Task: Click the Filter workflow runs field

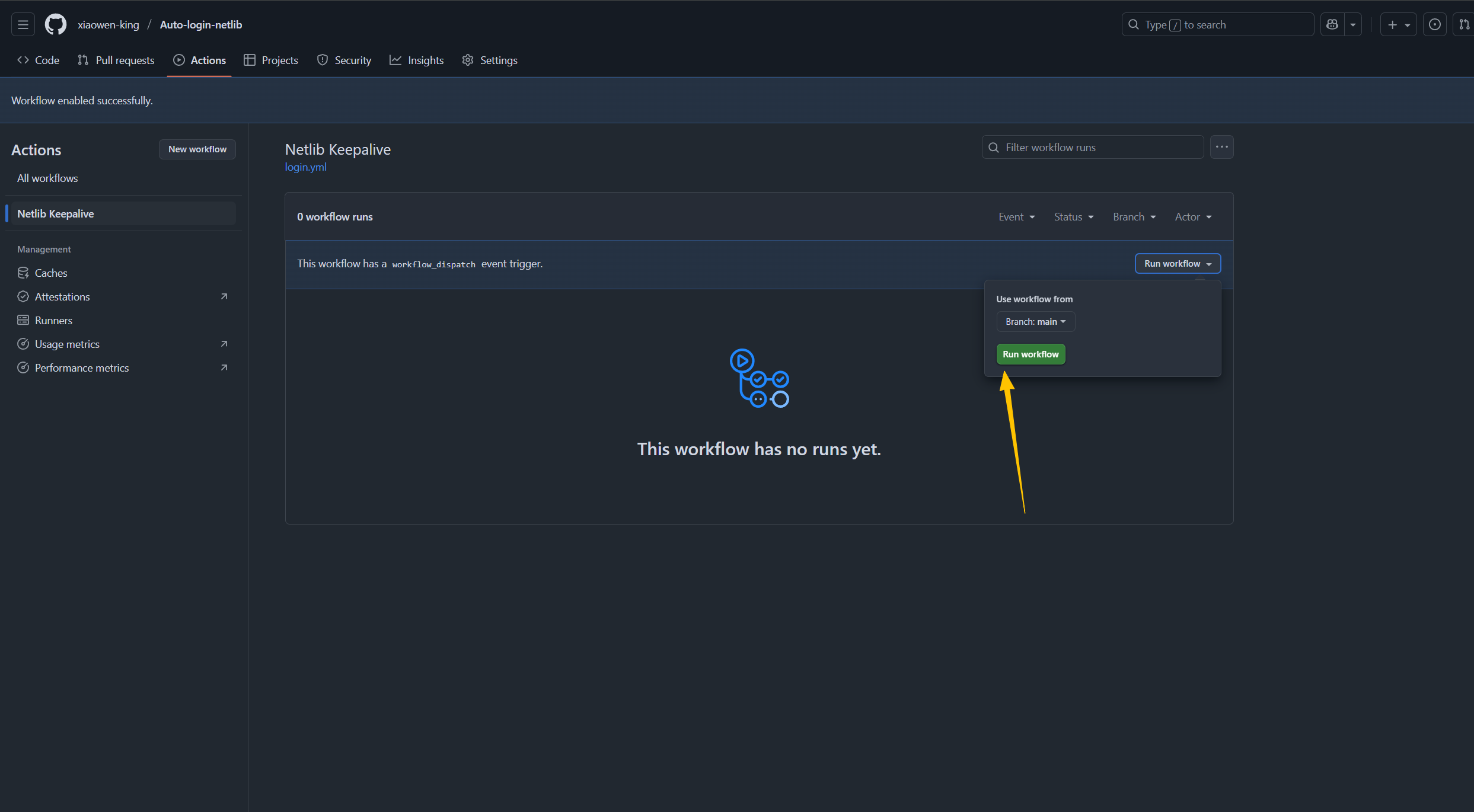Action: click(x=1092, y=147)
